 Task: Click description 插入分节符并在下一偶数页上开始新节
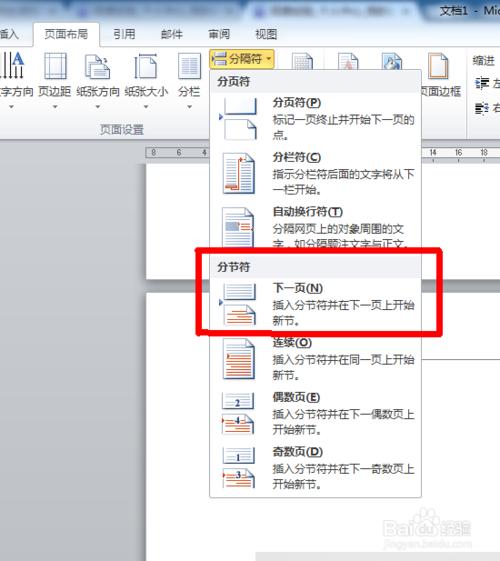pyautogui.click(x=343, y=421)
